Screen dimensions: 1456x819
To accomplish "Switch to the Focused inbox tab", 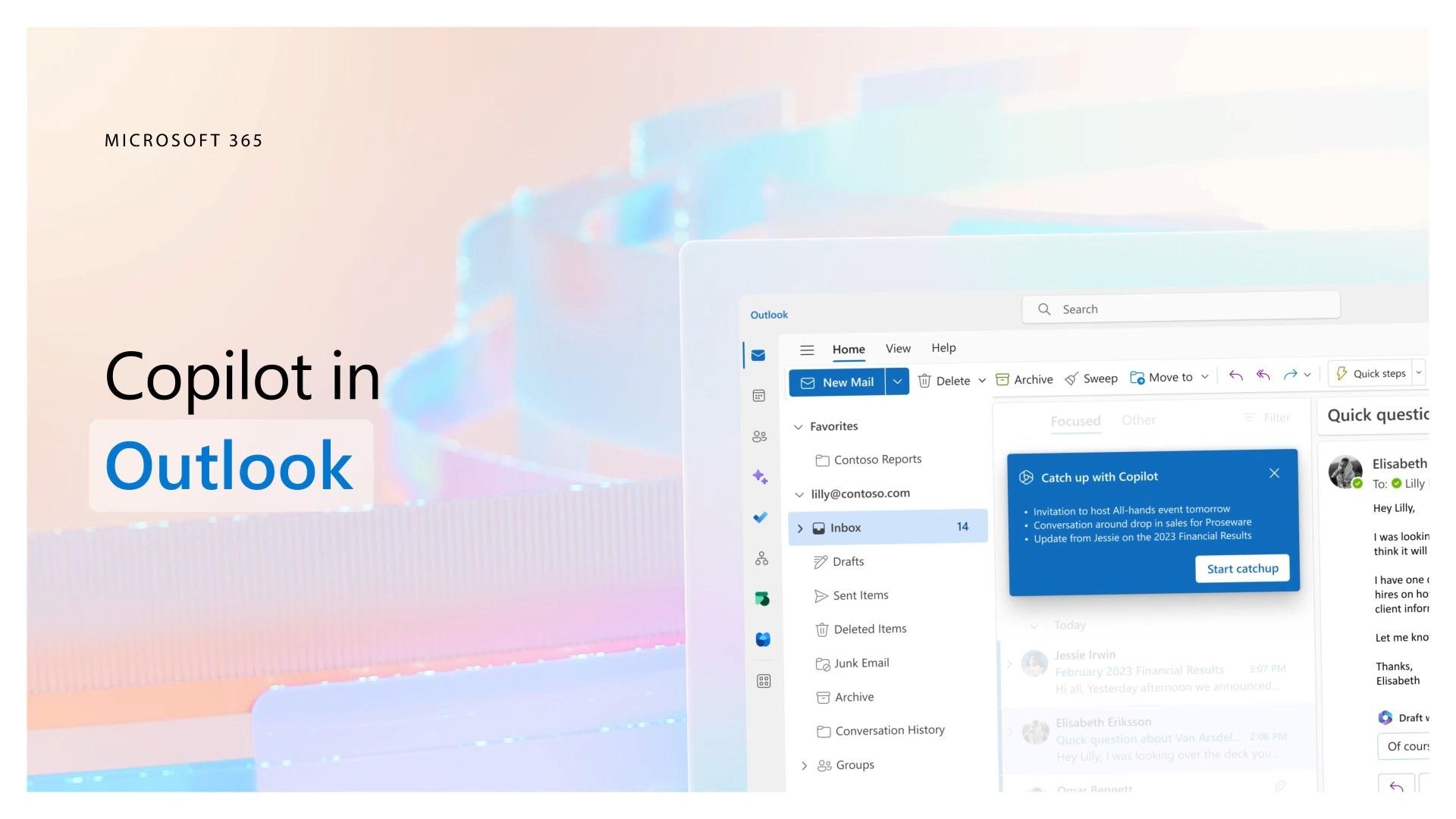I will pos(1075,420).
